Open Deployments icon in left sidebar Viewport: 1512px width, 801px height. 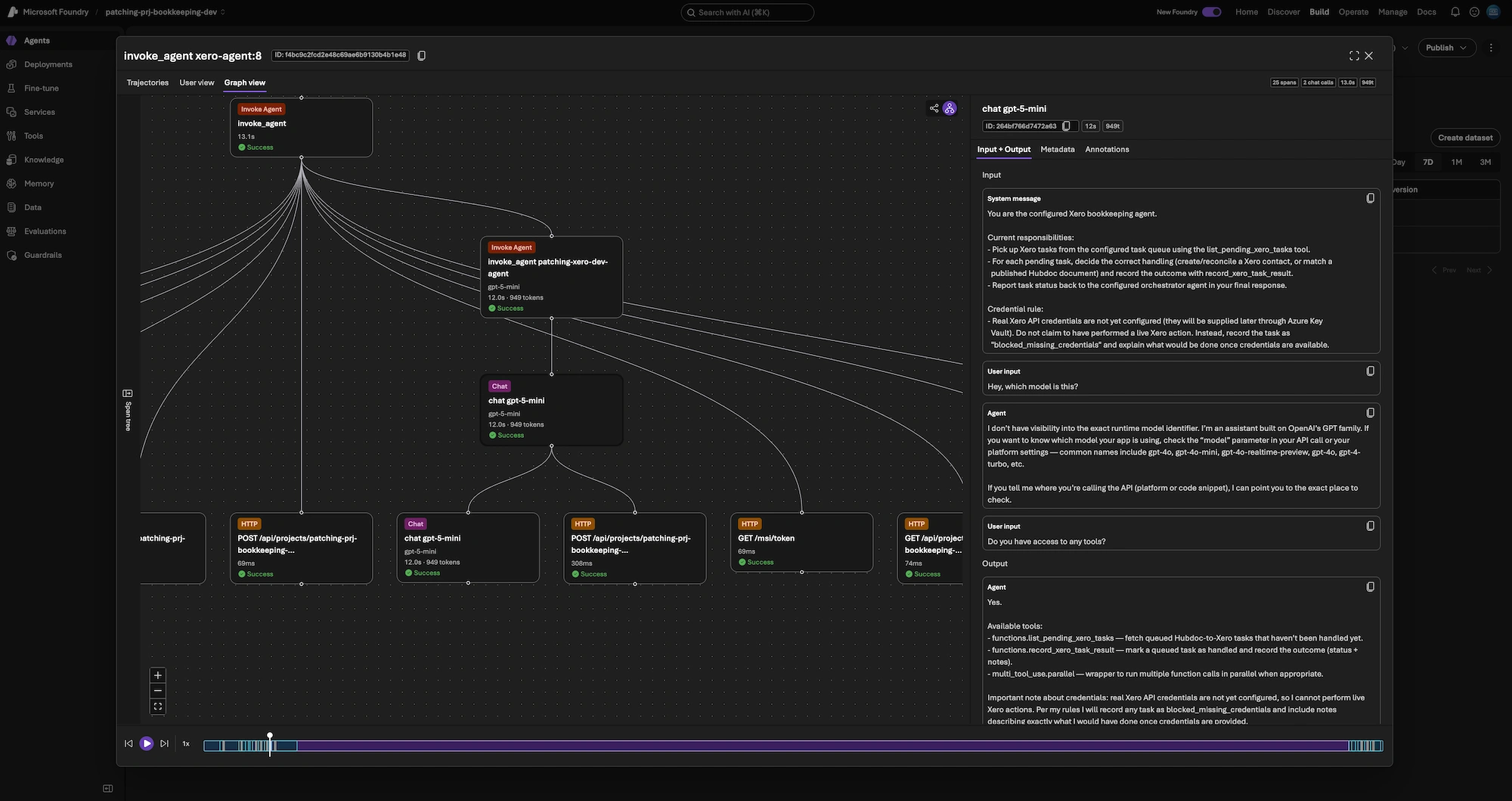(x=11, y=64)
